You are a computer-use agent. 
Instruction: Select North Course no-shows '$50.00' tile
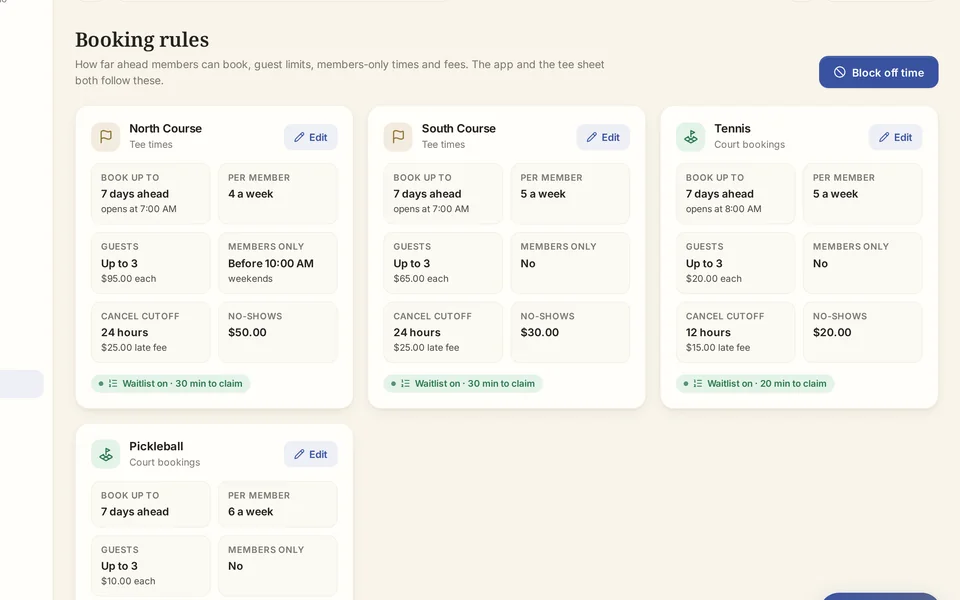click(x=278, y=332)
